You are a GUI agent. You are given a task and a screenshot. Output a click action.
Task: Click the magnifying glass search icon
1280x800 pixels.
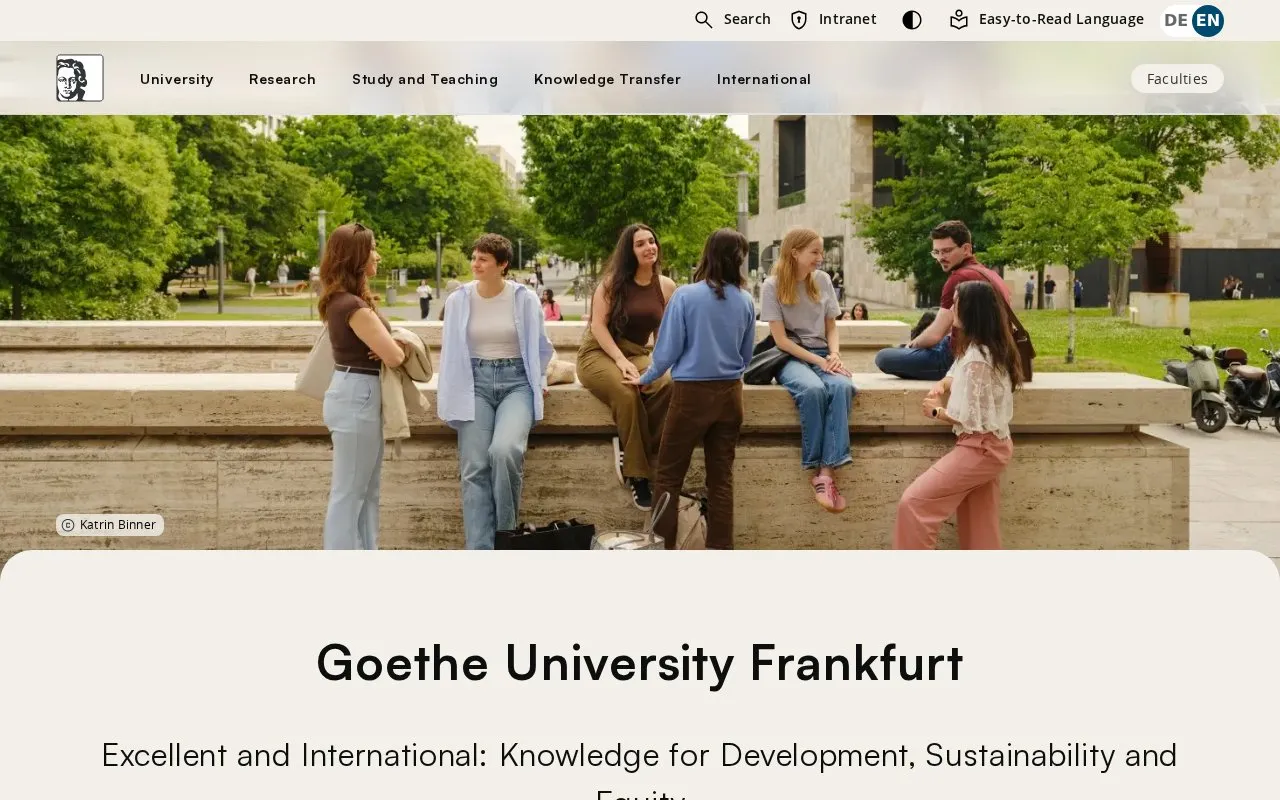(x=704, y=20)
